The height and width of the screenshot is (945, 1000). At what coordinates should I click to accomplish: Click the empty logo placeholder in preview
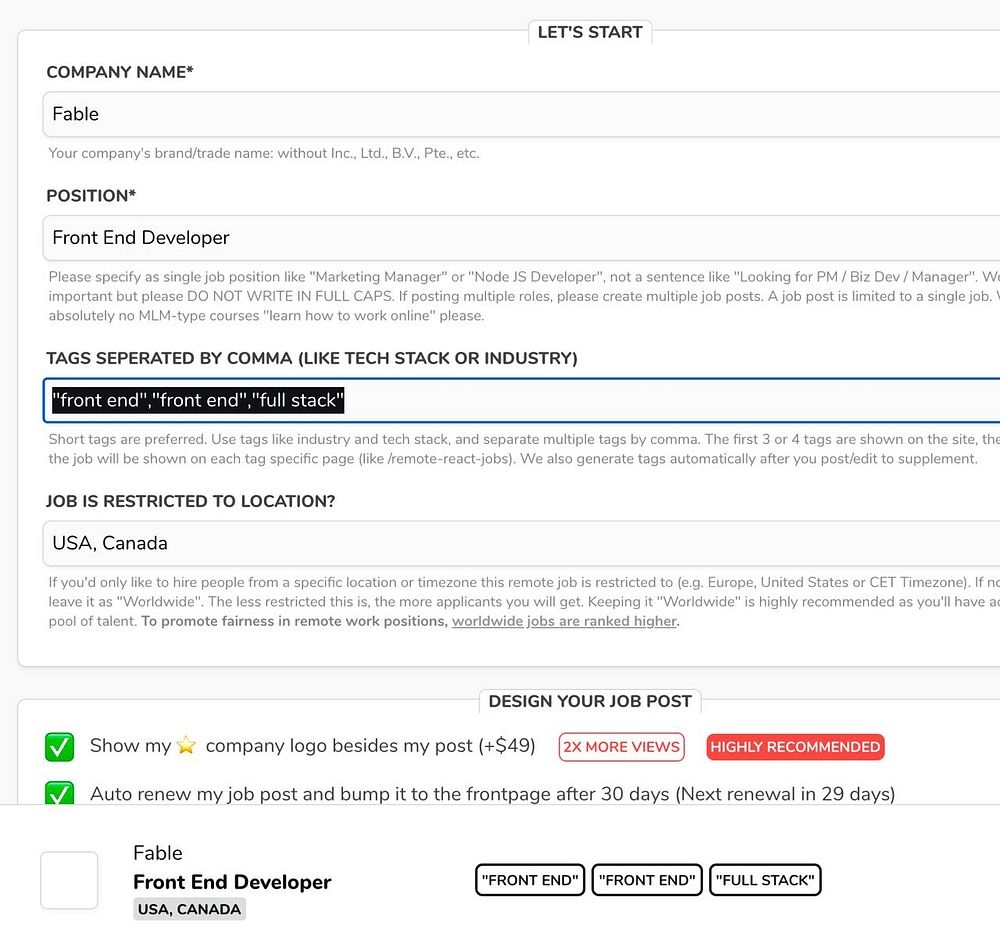coord(69,881)
